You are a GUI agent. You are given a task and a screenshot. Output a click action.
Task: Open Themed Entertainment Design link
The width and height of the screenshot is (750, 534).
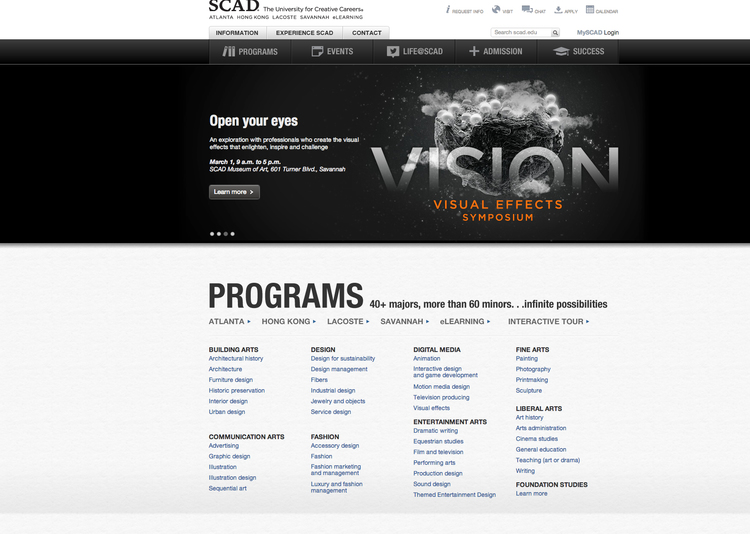[x=454, y=495]
